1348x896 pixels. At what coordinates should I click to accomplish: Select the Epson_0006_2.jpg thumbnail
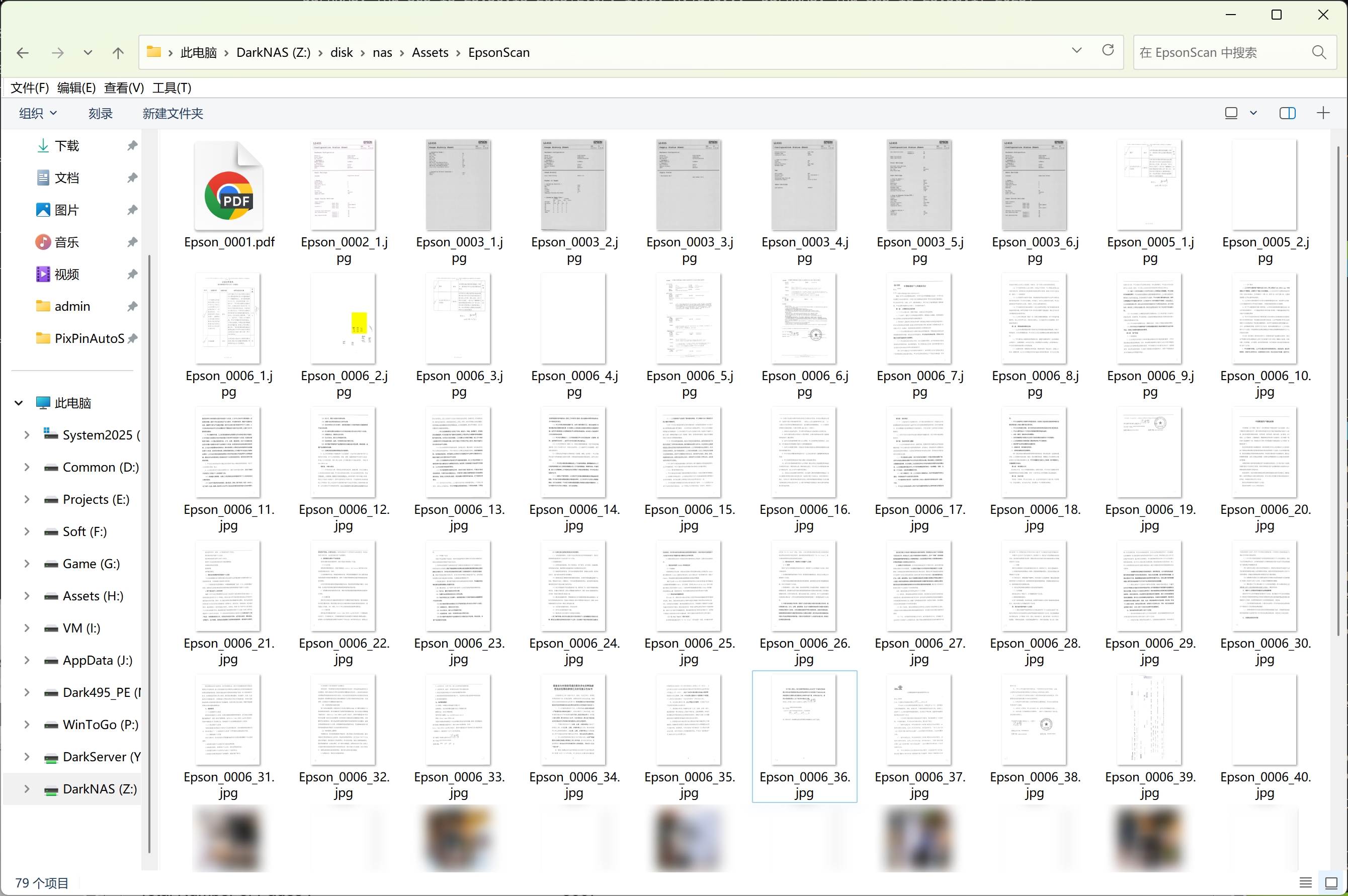(x=343, y=319)
